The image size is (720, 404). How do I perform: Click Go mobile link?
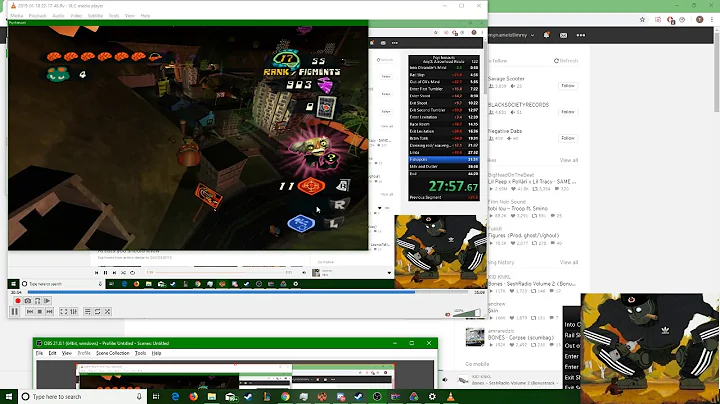tap(477, 364)
